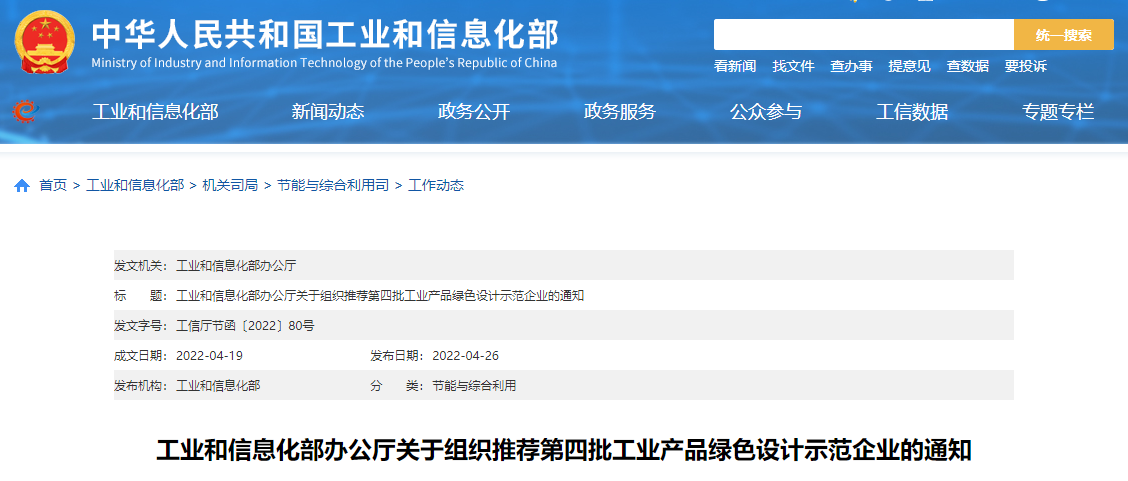Click 机关司局 in the breadcrumb

[230, 185]
